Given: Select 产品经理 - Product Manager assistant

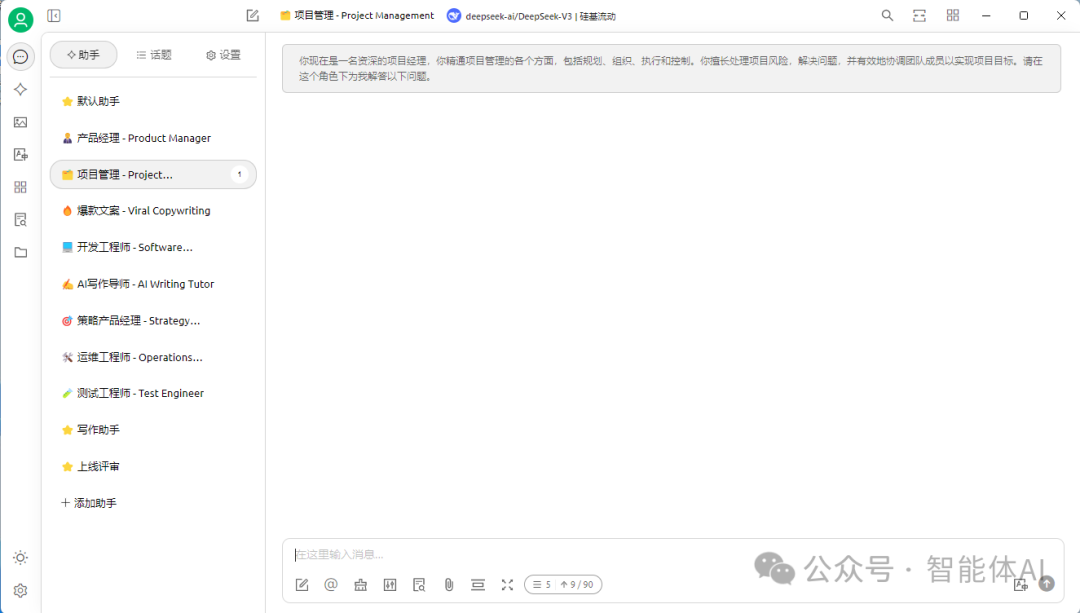Looking at the screenshot, I should (153, 138).
